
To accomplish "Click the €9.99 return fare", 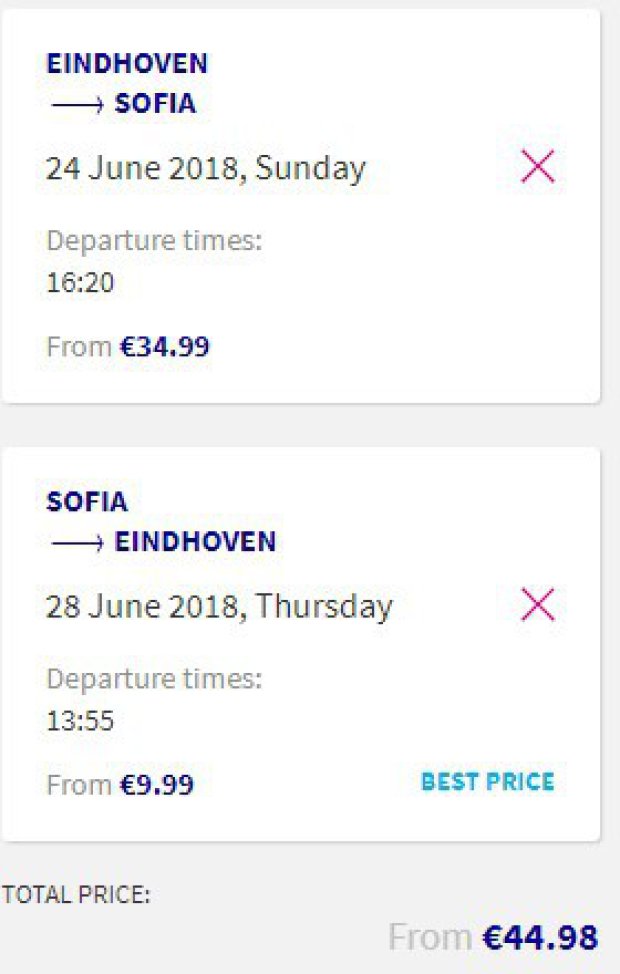I will tap(157, 785).
